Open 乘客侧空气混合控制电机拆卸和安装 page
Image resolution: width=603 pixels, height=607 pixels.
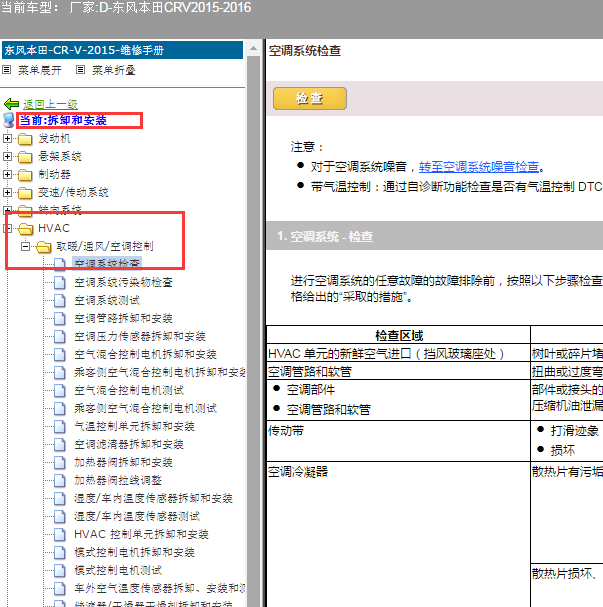coord(159,372)
